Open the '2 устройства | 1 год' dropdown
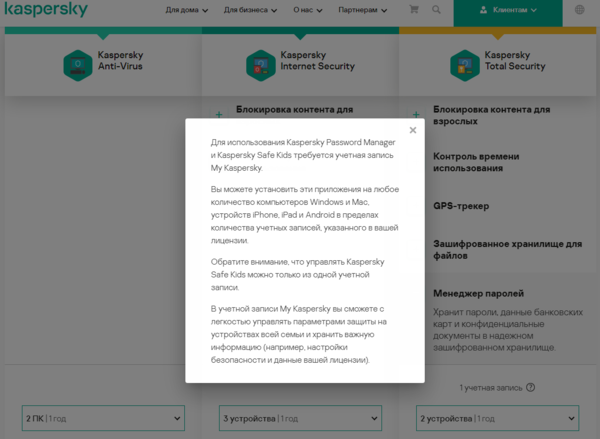The image size is (600, 439). (x=497, y=418)
